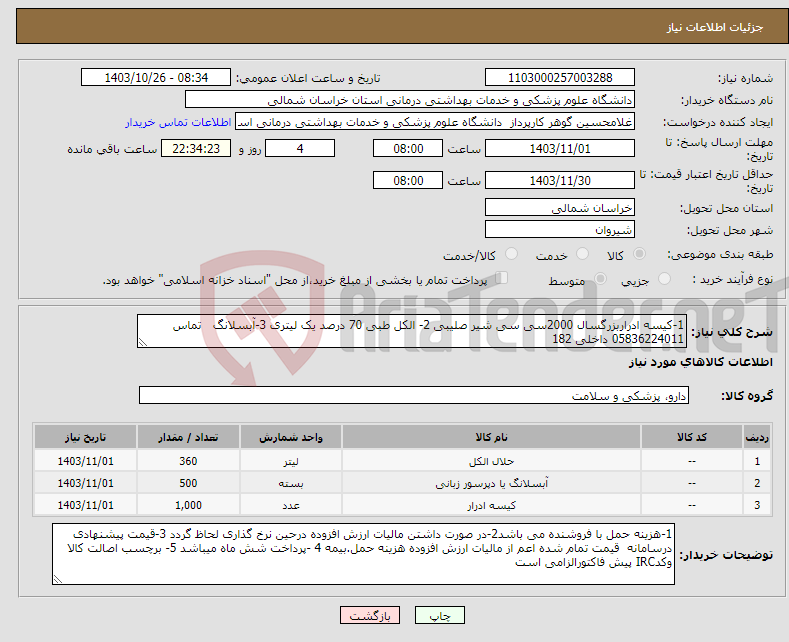Click the price validity date 1403/11/30 field
The height and width of the screenshot is (642, 789).
[x=560, y=181]
